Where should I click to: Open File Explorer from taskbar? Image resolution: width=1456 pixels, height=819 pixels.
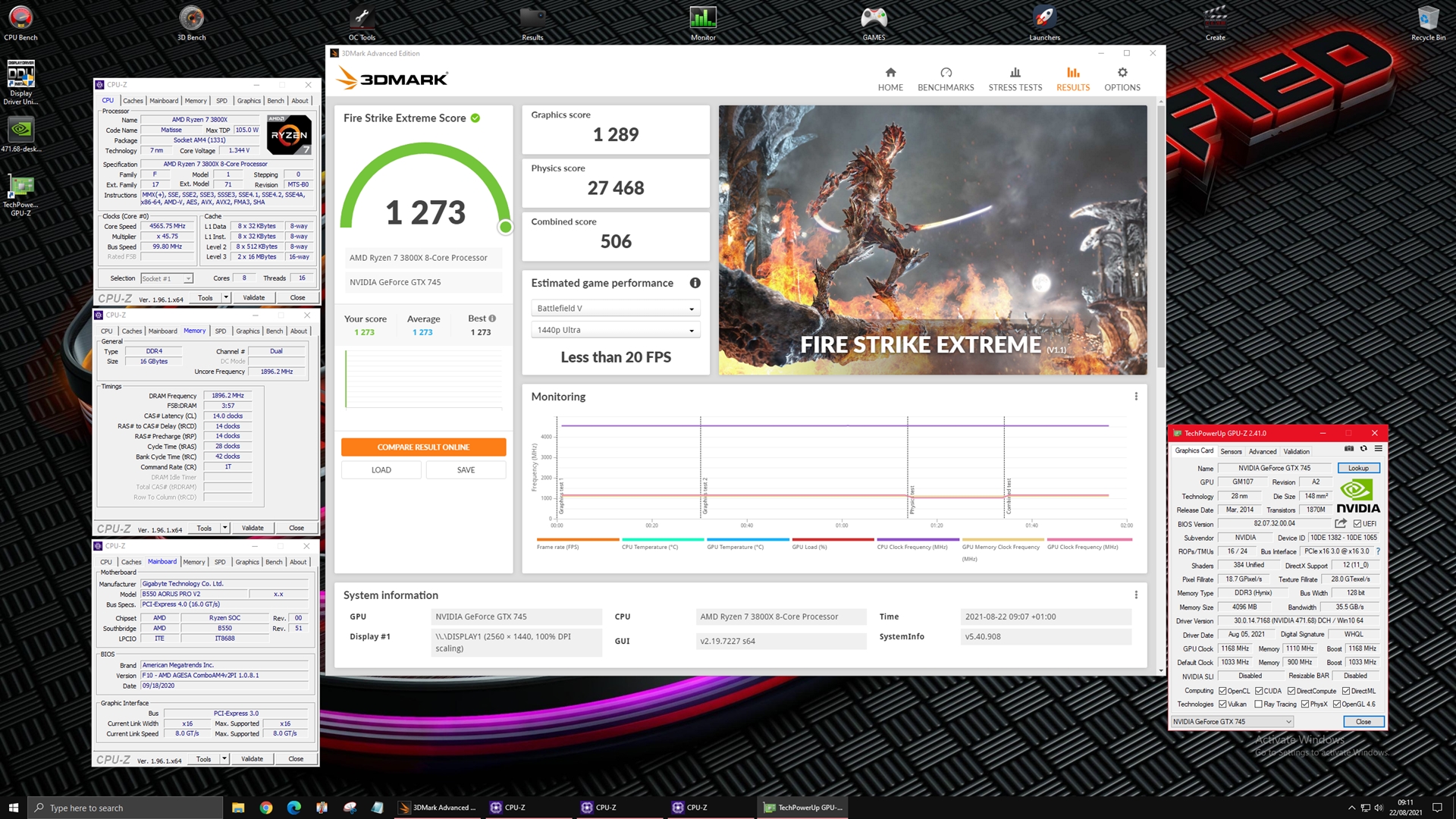(238, 808)
